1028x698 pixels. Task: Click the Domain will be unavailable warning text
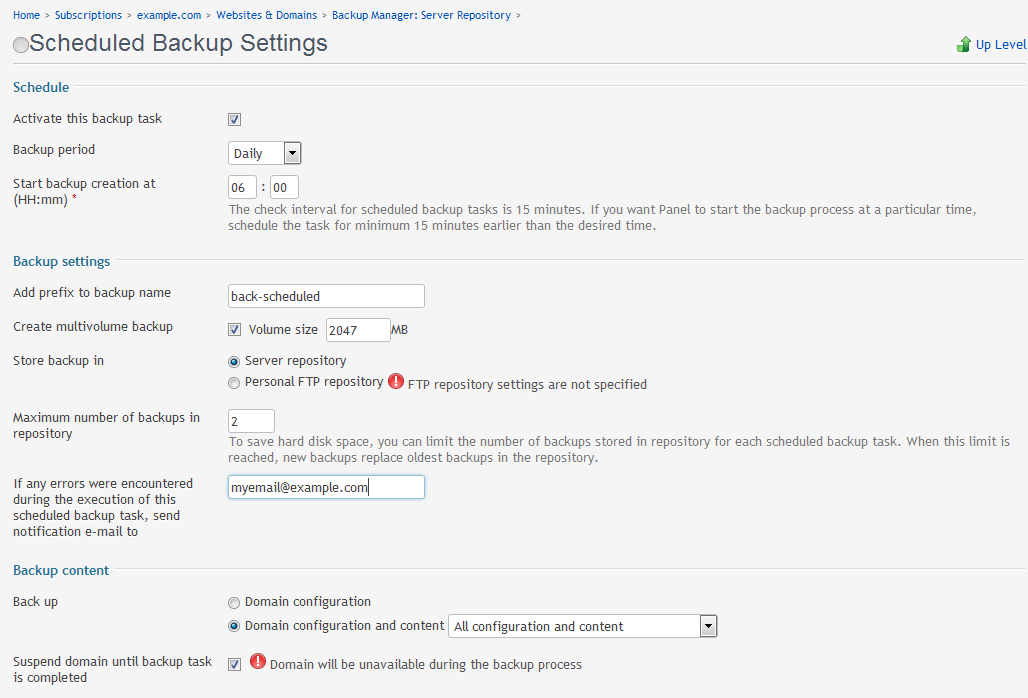(425, 665)
